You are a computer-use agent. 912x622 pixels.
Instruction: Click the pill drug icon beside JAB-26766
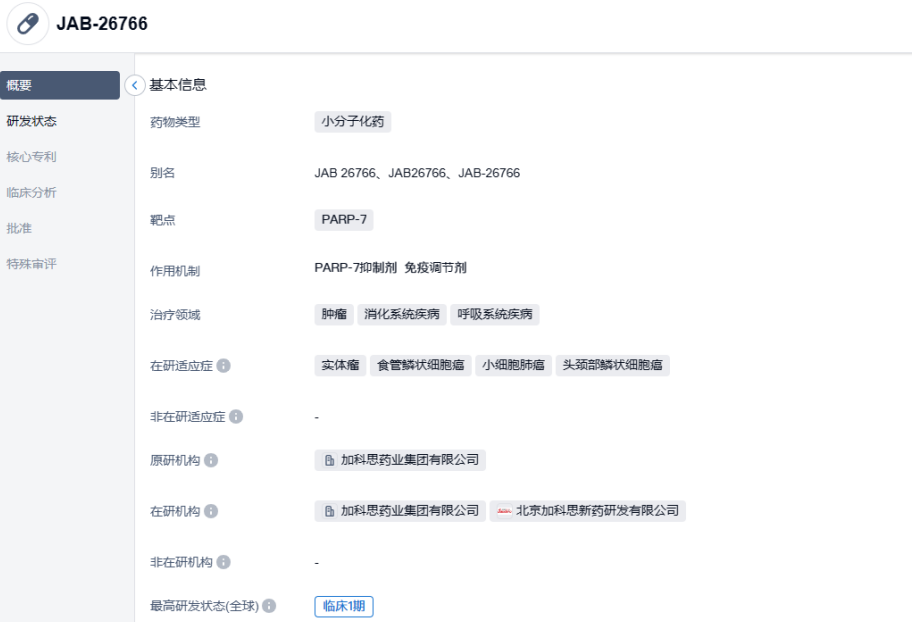point(28,24)
